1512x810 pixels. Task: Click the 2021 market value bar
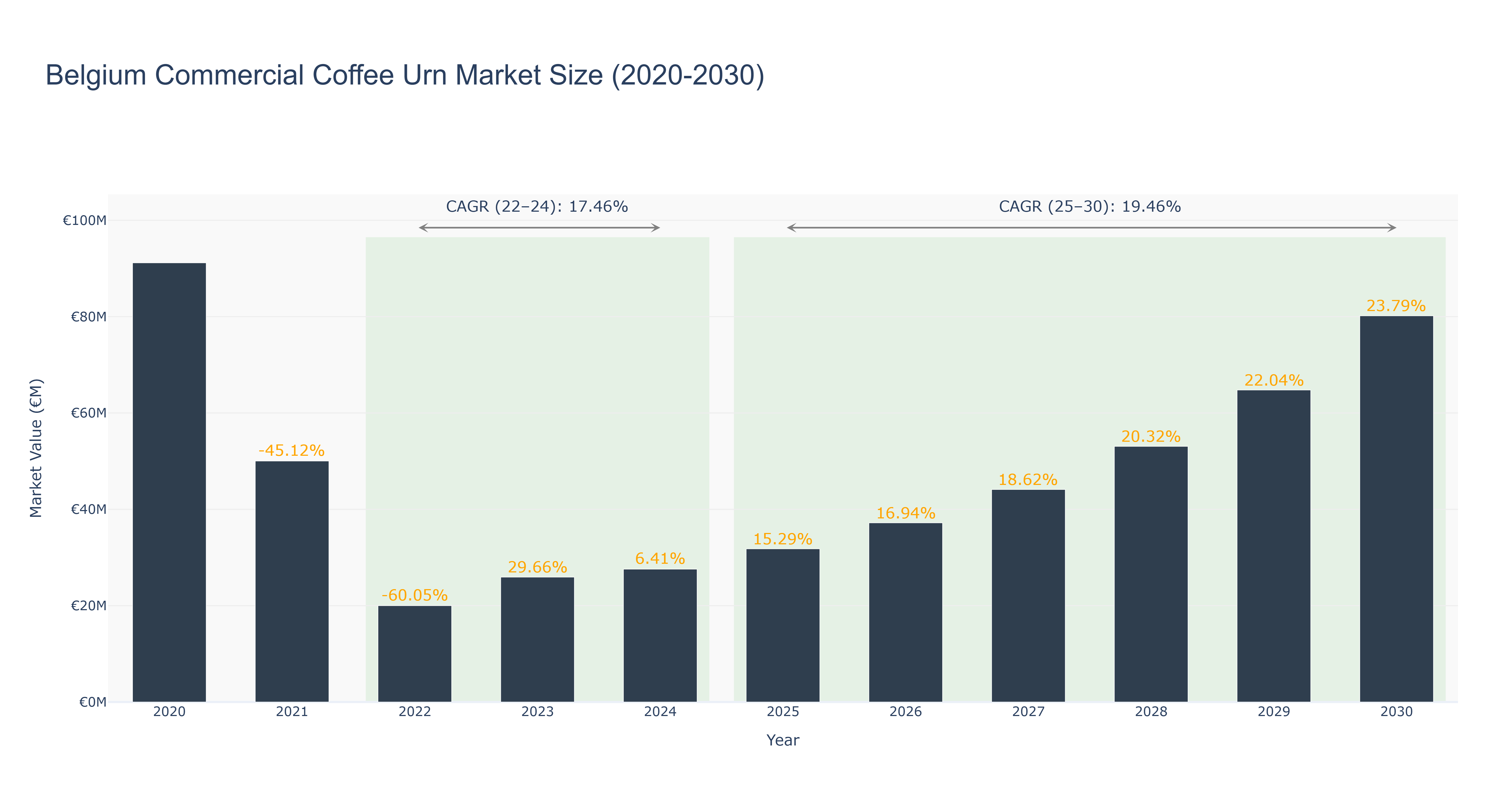292,582
